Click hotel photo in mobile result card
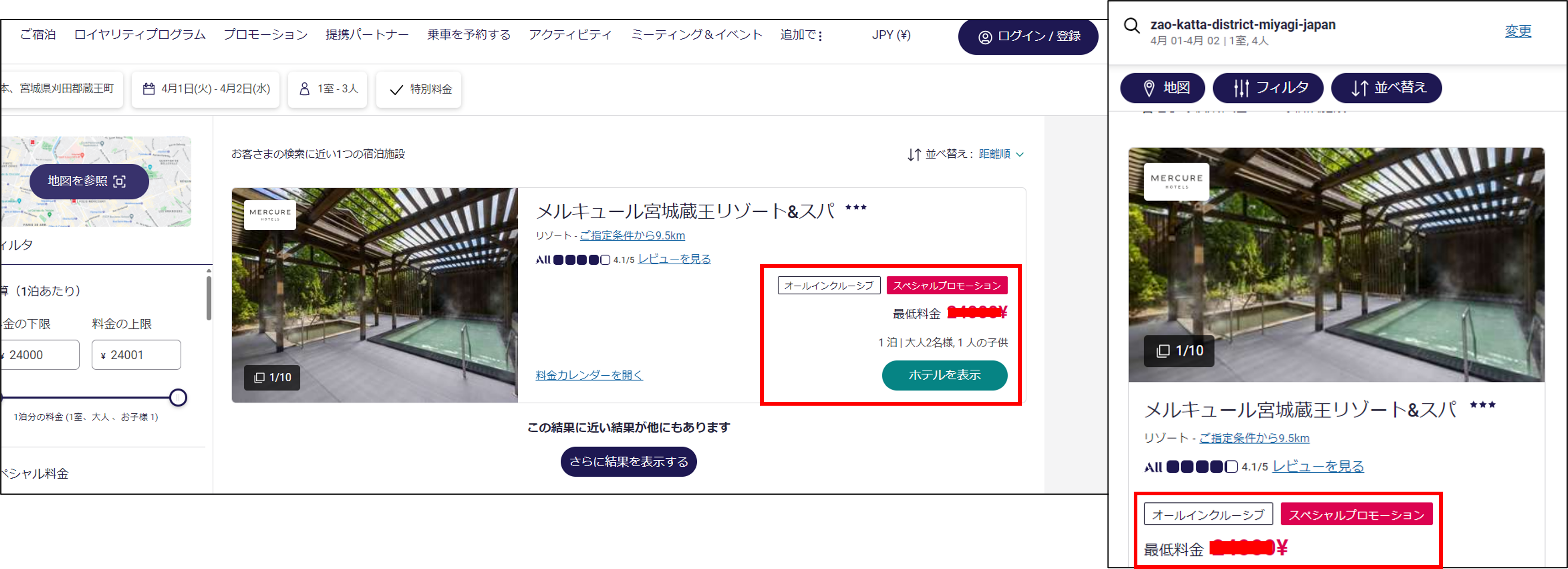 [x=1336, y=265]
